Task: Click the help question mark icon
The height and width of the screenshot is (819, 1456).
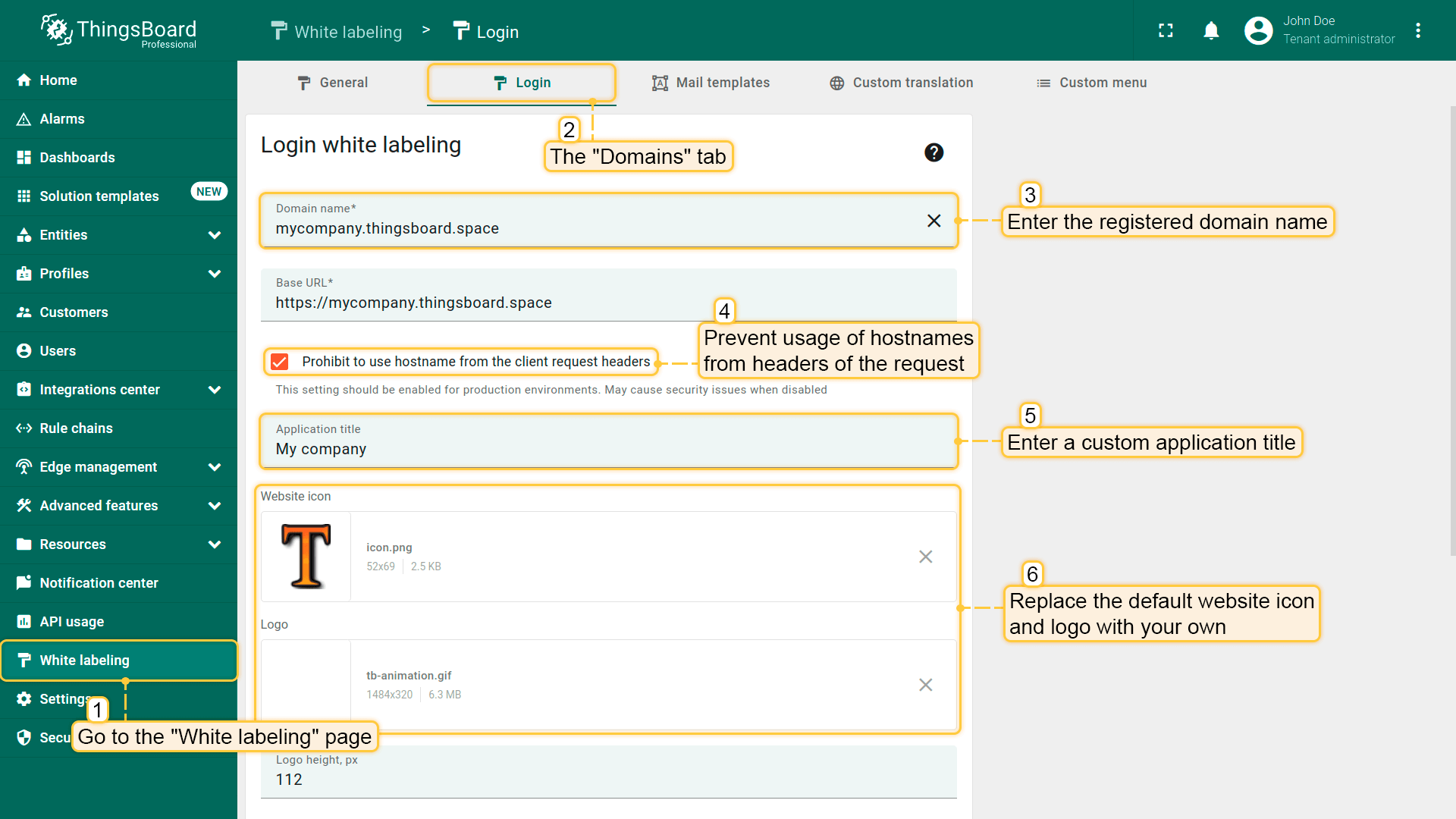Action: pyautogui.click(x=934, y=152)
